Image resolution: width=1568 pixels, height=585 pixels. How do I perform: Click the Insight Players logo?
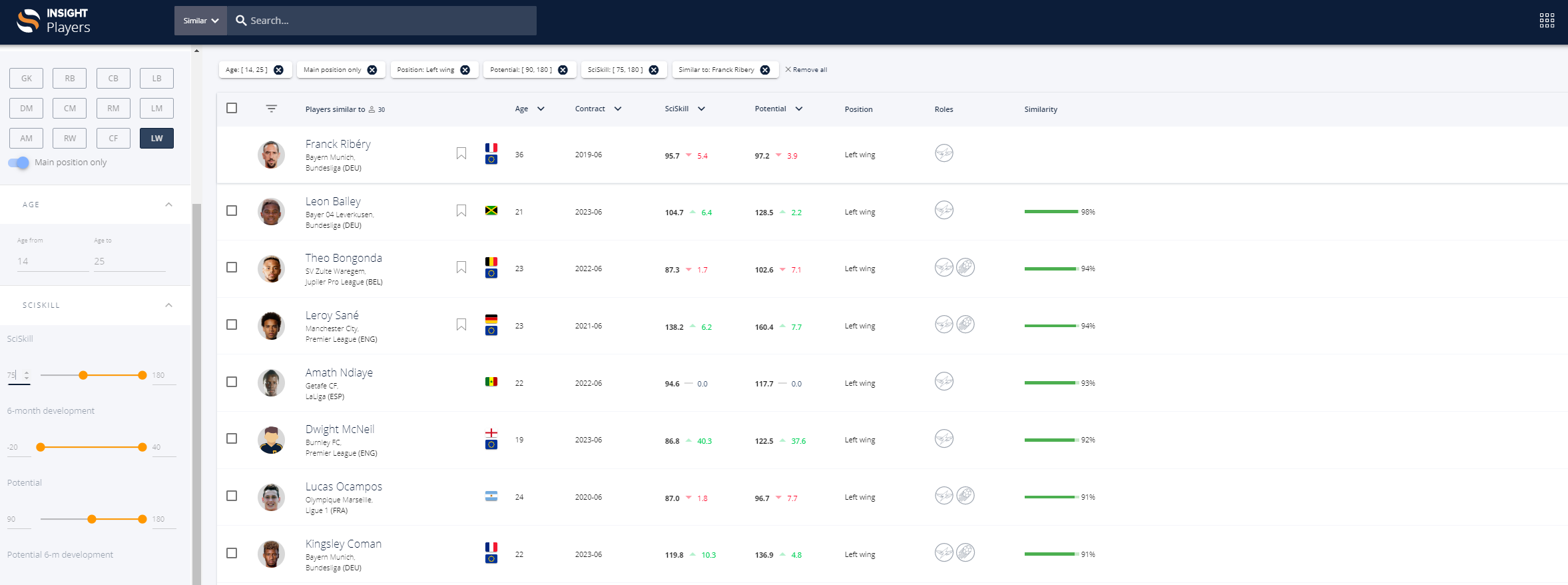pyautogui.click(x=53, y=21)
